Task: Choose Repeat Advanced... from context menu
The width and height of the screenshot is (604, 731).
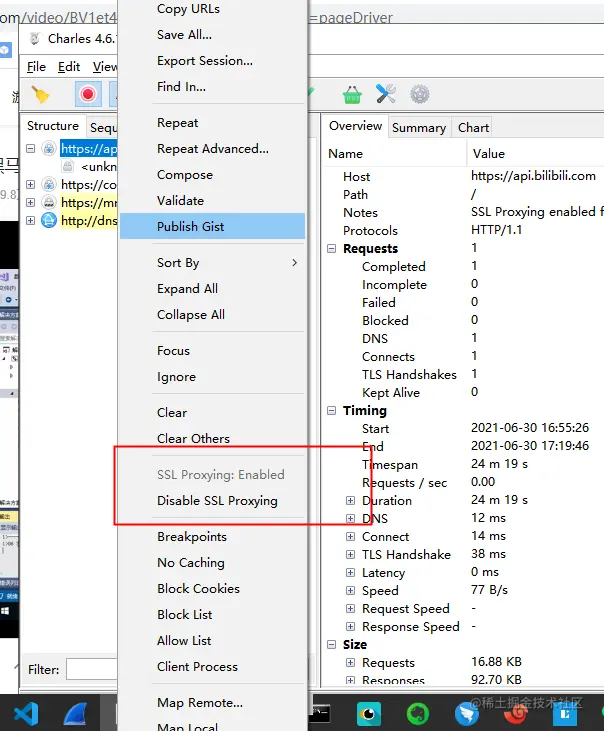Action: (x=213, y=149)
